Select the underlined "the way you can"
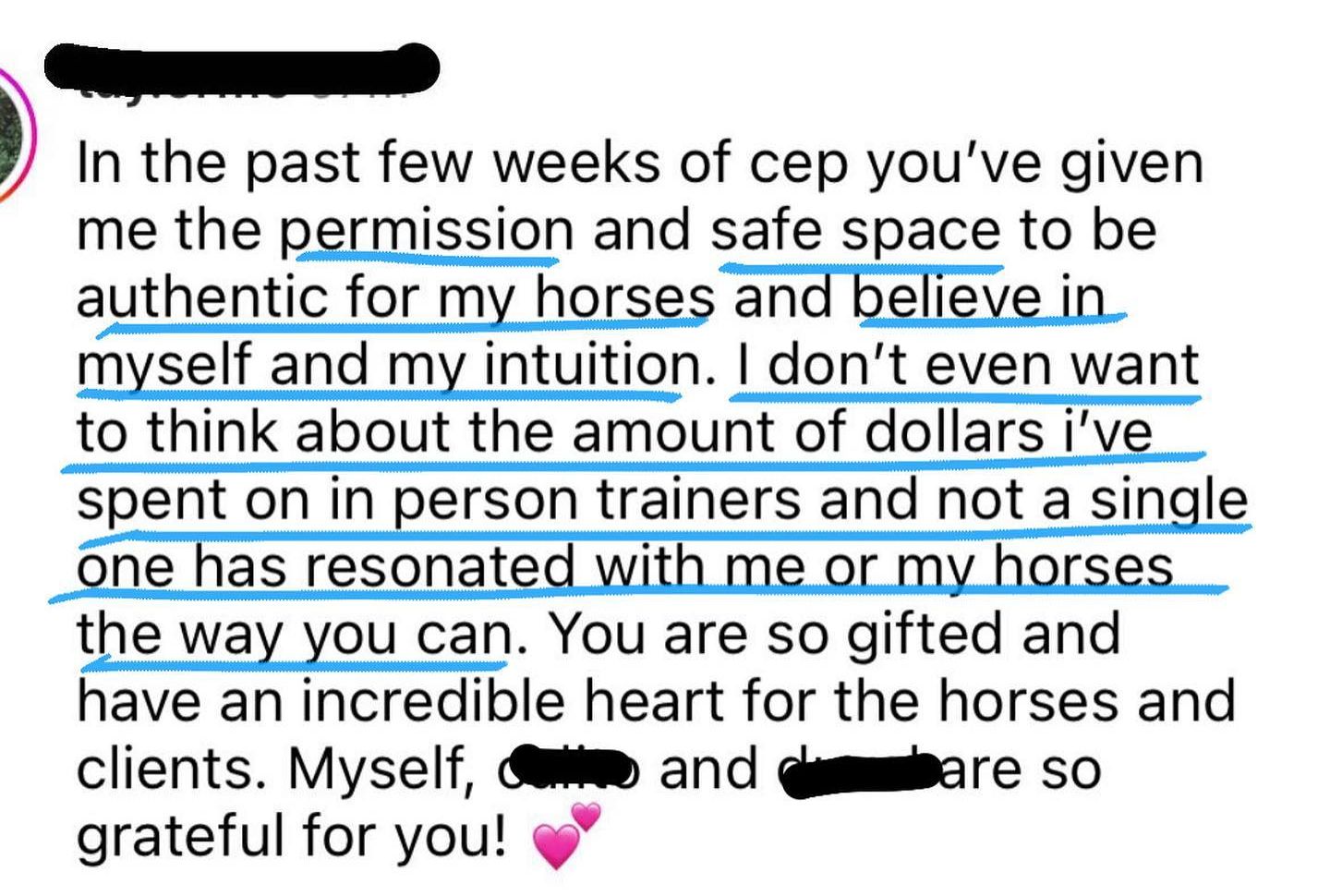 coord(296,635)
